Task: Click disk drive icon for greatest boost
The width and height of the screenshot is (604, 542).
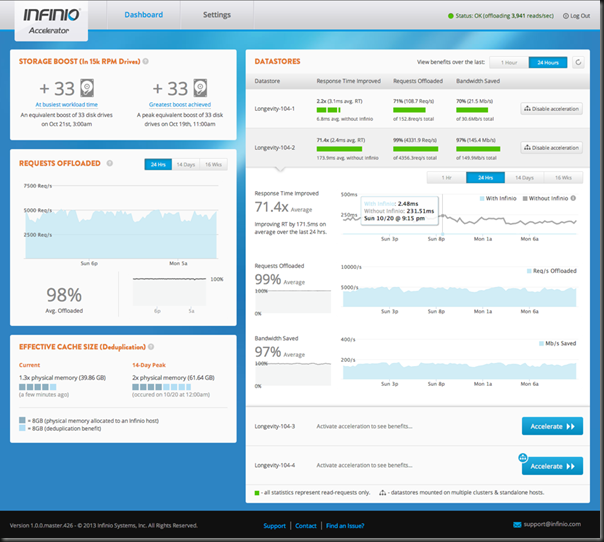Action: (200, 88)
